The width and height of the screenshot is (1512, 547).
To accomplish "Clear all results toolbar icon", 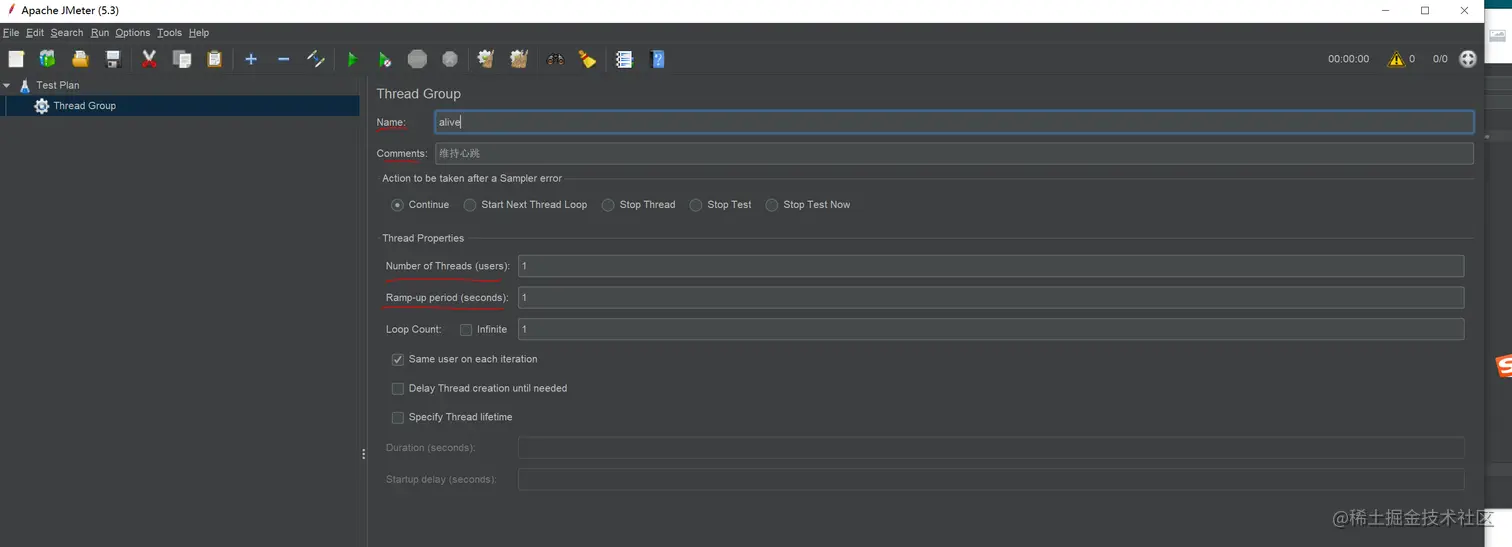I will (x=518, y=59).
